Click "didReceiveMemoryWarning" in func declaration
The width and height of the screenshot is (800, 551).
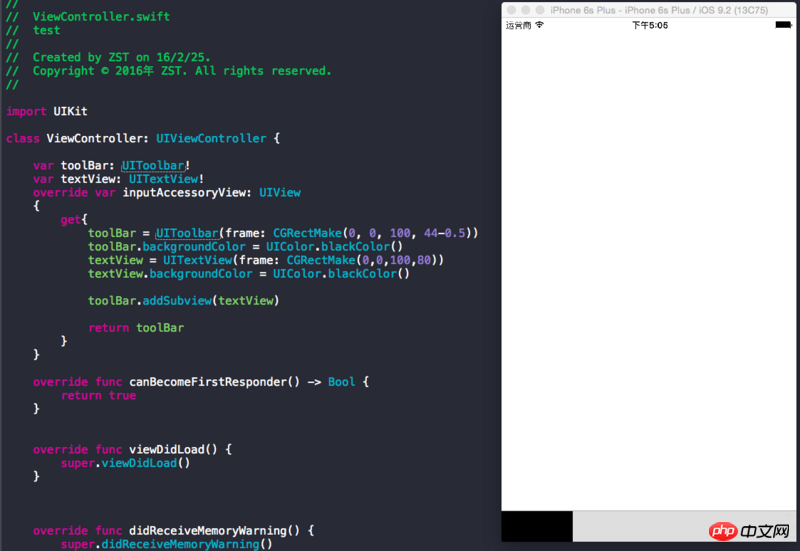[x=208, y=531]
